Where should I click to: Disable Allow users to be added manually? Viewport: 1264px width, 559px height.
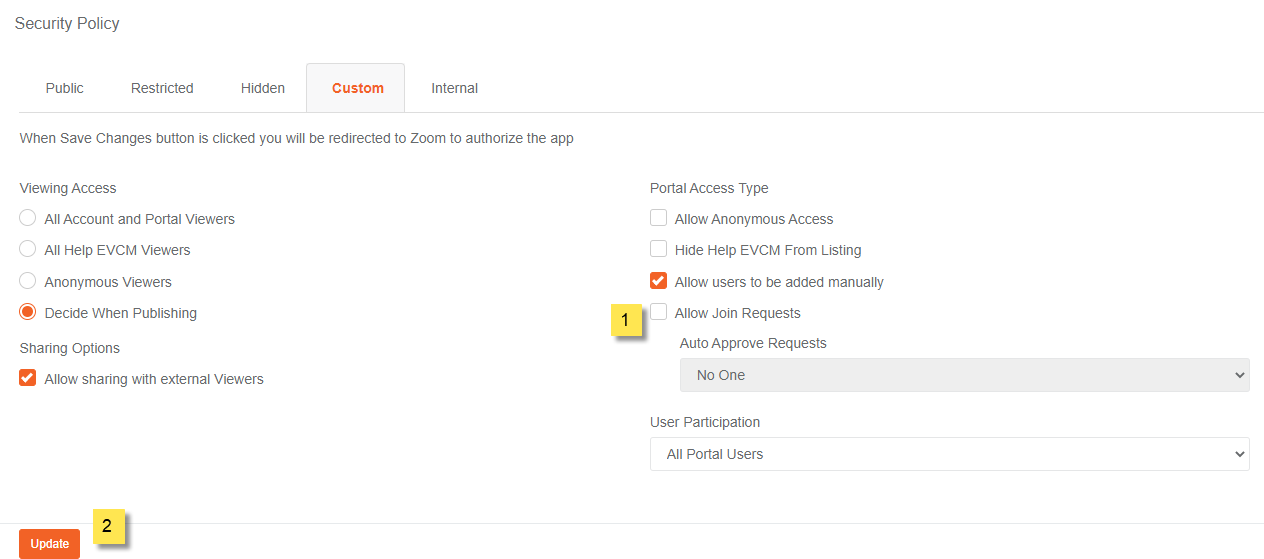658,281
